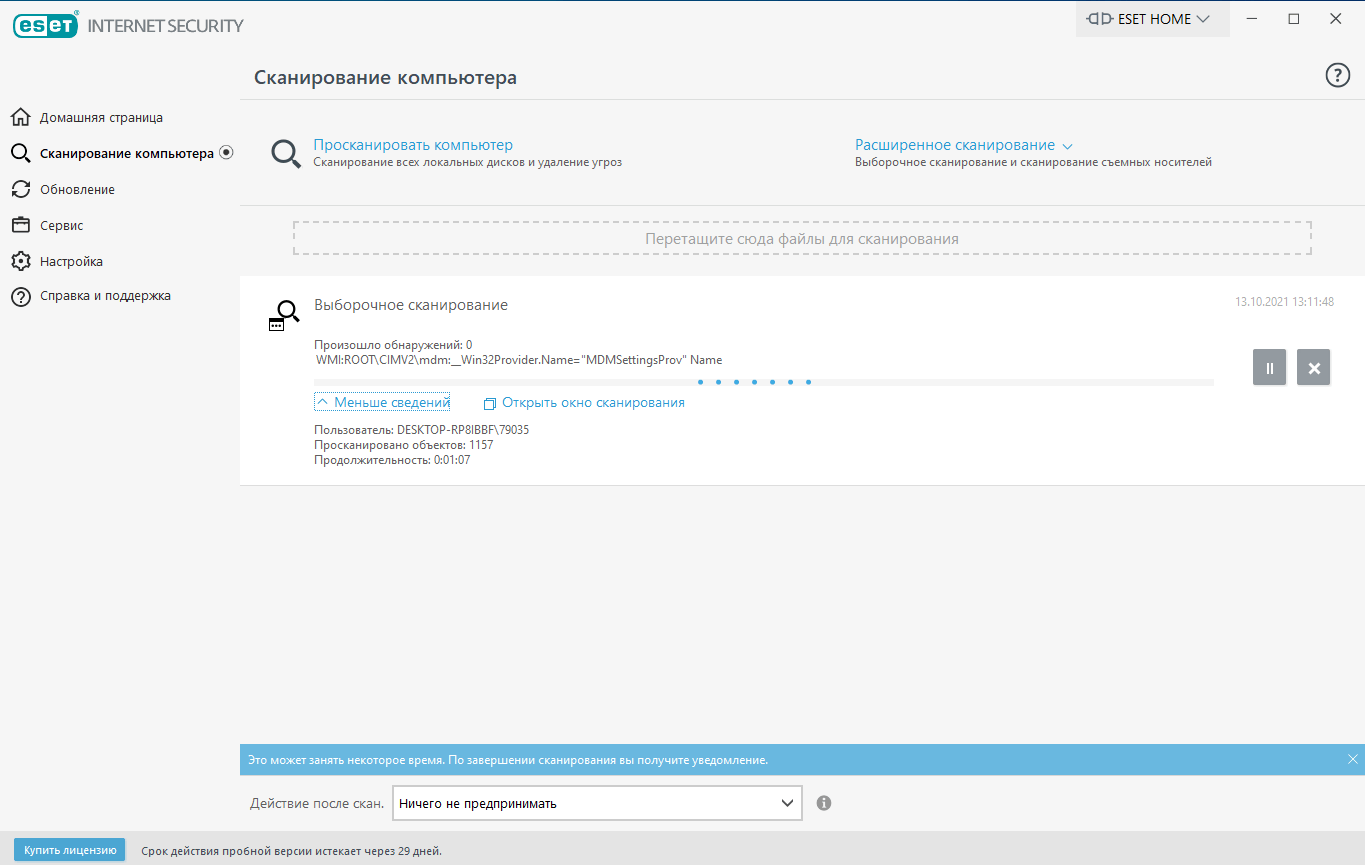Image resolution: width=1365 pixels, height=865 pixels.
Task: Cancel the running scan with X button
Action: [1313, 368]
